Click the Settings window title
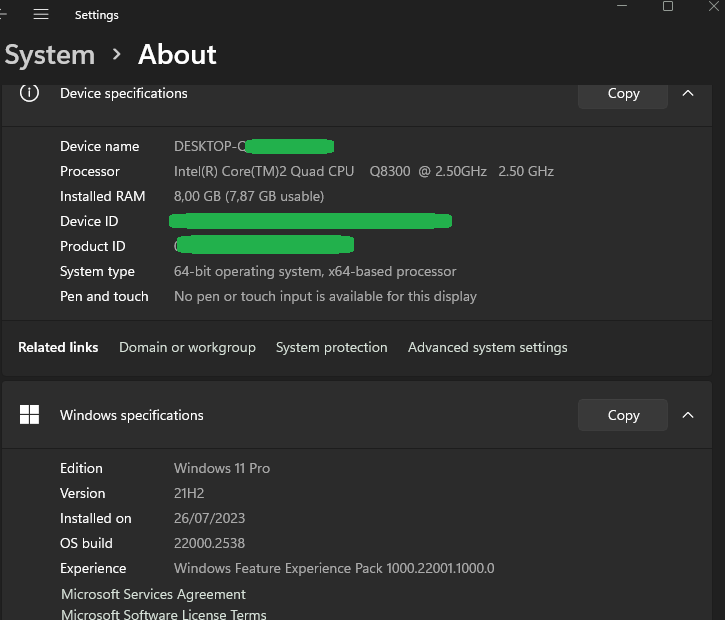 (97, 15)
